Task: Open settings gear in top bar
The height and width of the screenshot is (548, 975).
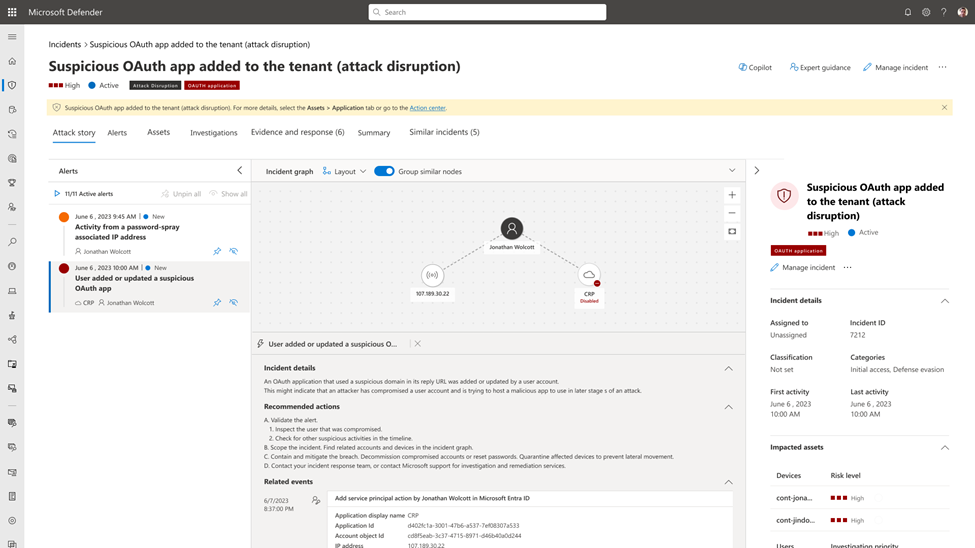Action: pos(926,12)
